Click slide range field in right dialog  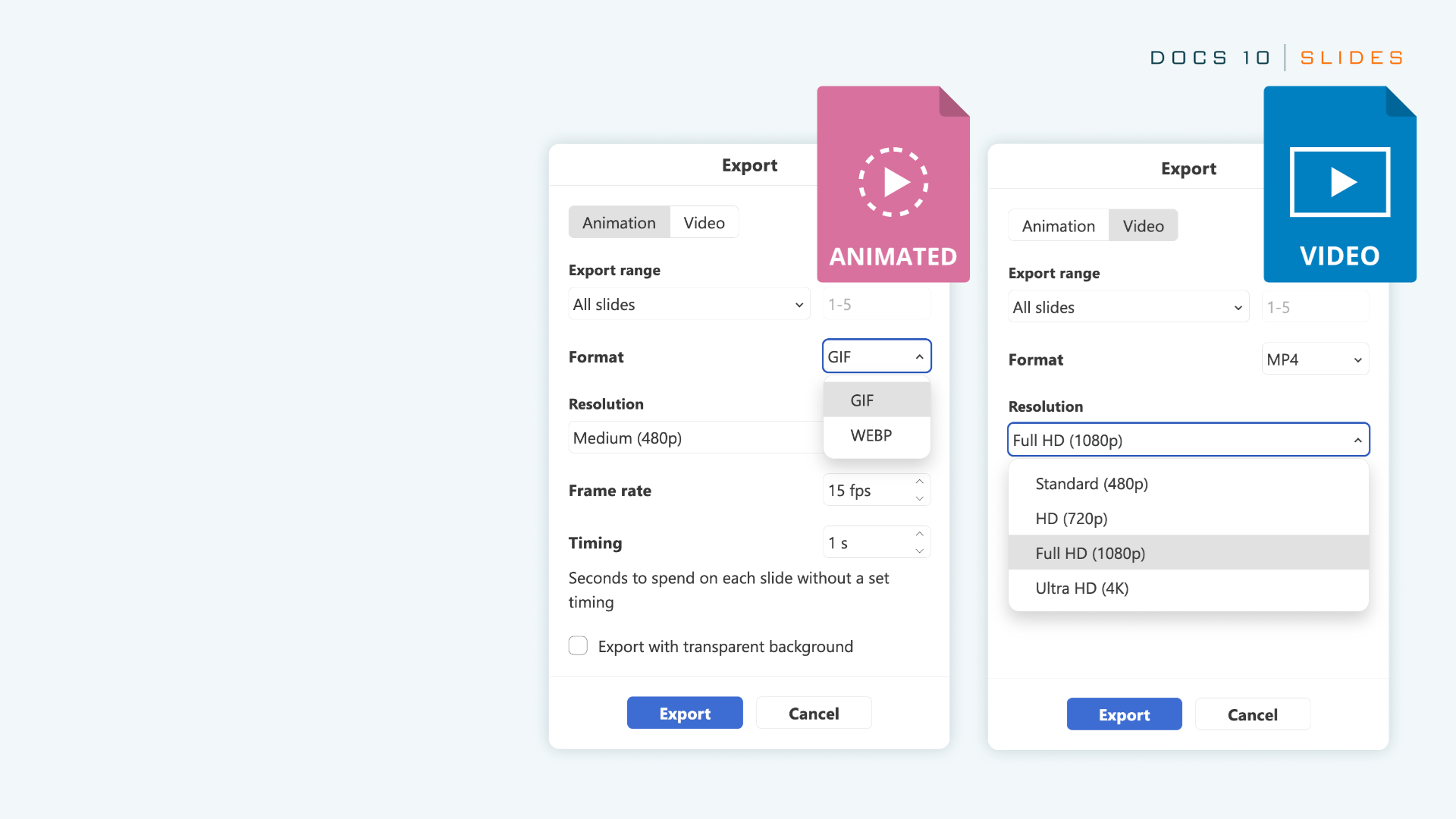coord(1315,307)
